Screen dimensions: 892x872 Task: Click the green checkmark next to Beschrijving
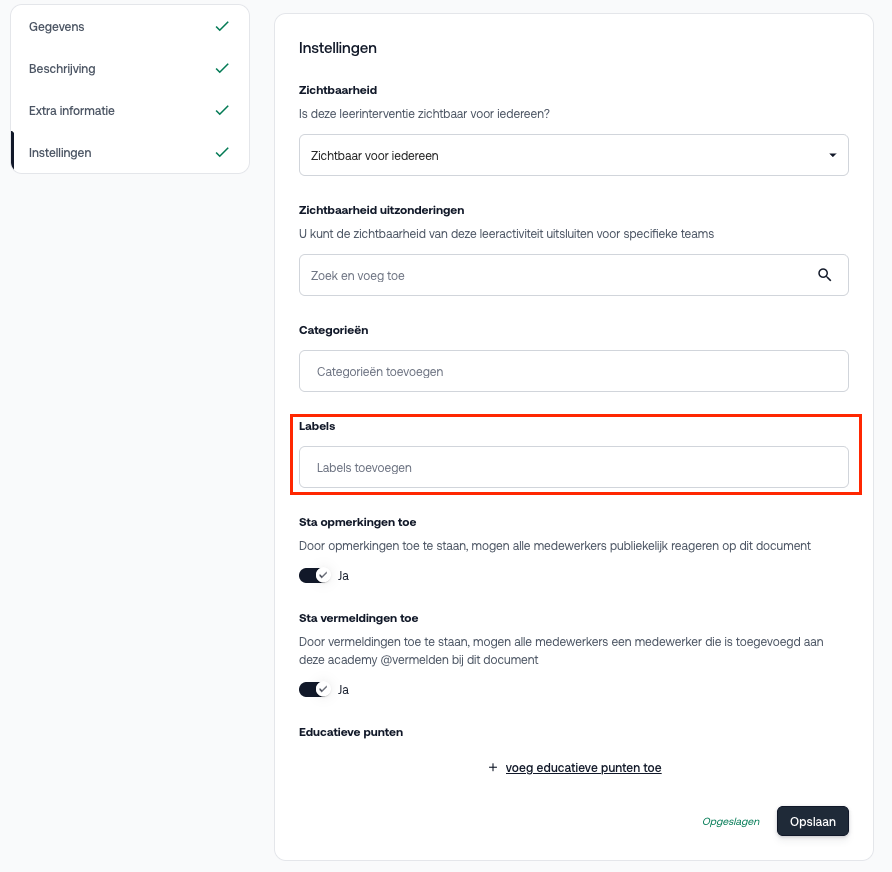coord(222,69)
